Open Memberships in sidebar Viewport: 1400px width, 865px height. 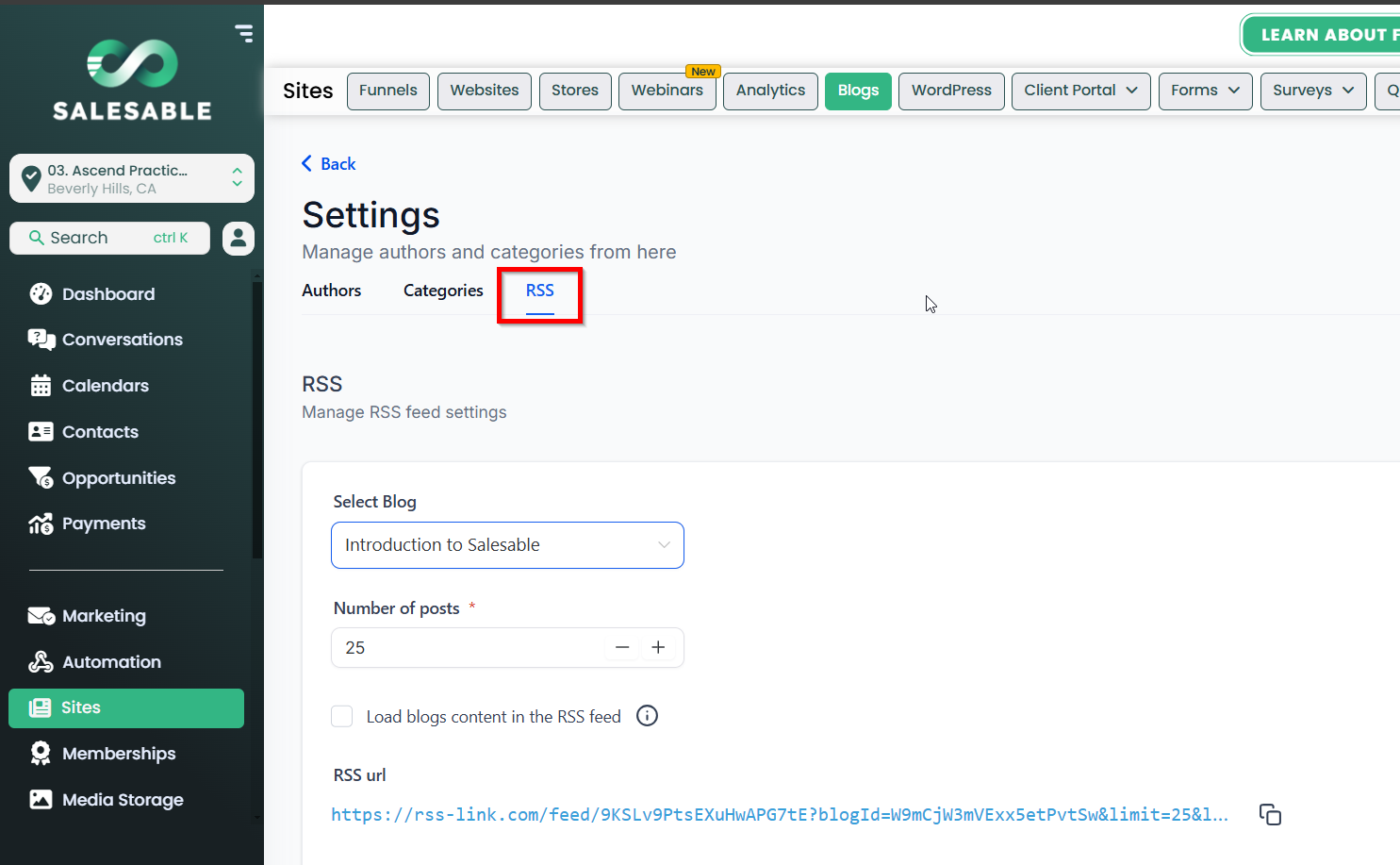(x=119, y=754)
